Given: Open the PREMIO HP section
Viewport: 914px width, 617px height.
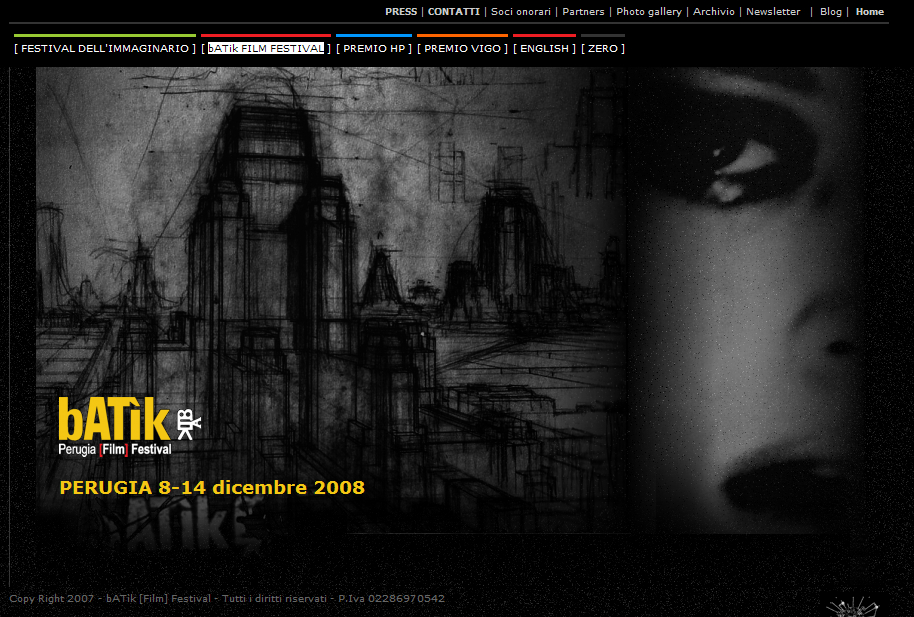Looking at the screenshot, I should click(x=373, y=48).
